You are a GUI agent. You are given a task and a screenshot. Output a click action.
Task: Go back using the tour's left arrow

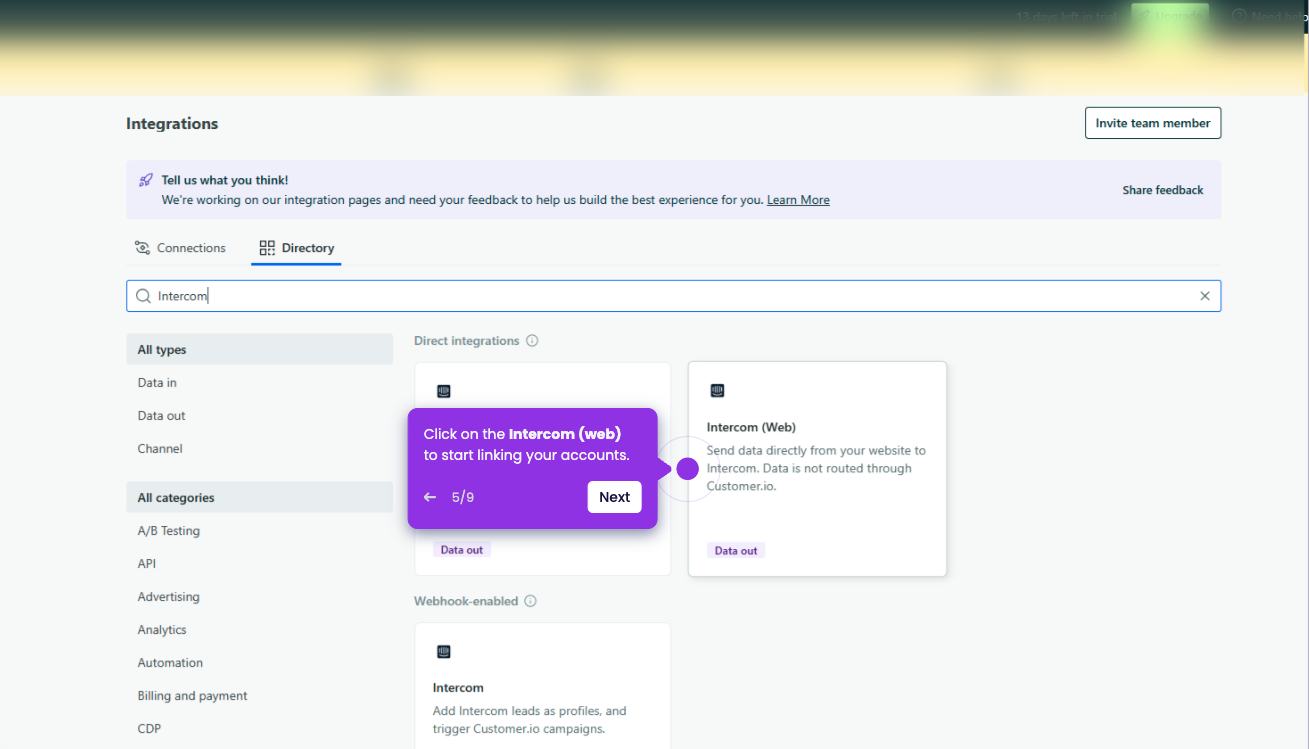pyautogui.click(x=430, y=497)
